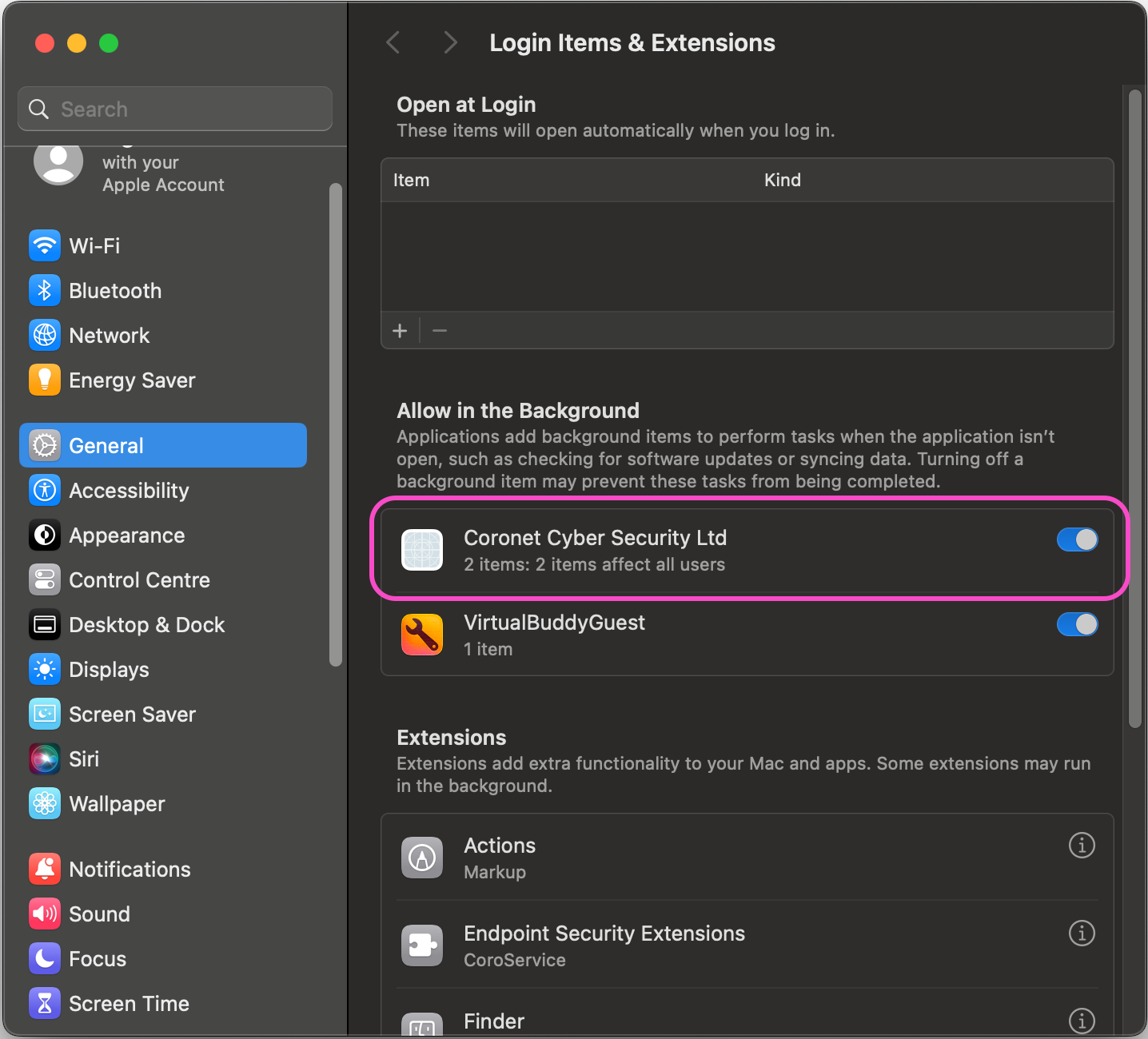Open Bluetooth settings icon

coord(45,290)
